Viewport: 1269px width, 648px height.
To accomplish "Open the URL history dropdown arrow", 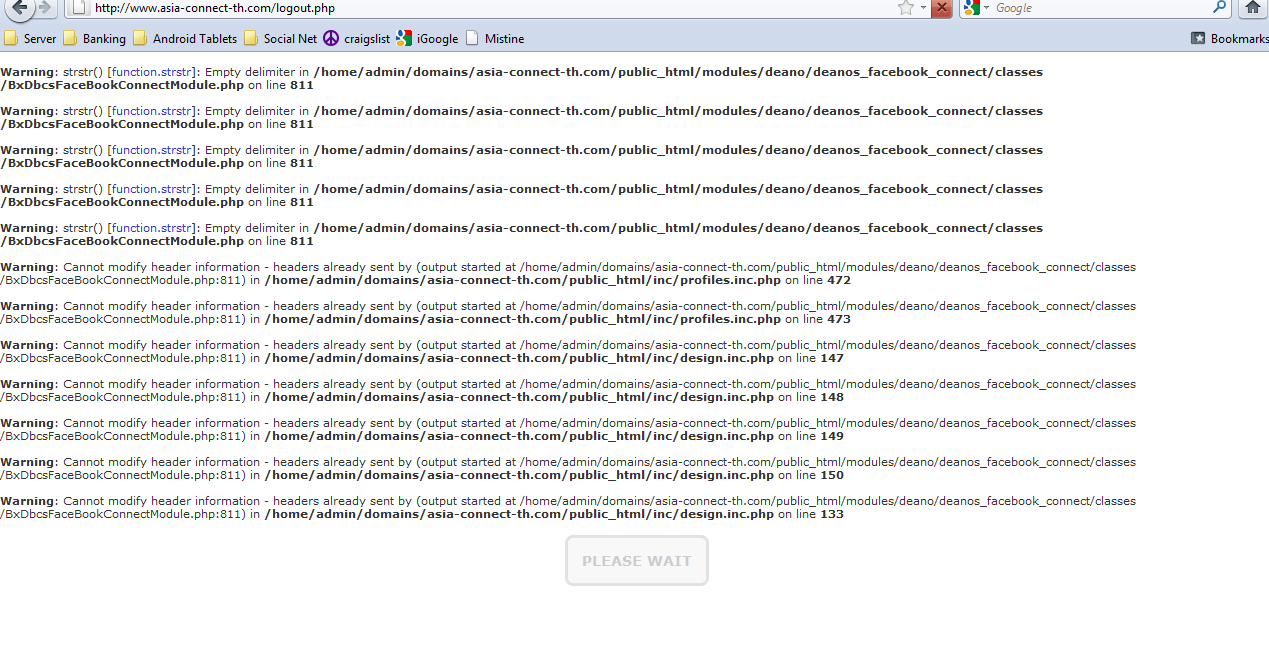I will (x=923, y=8).
